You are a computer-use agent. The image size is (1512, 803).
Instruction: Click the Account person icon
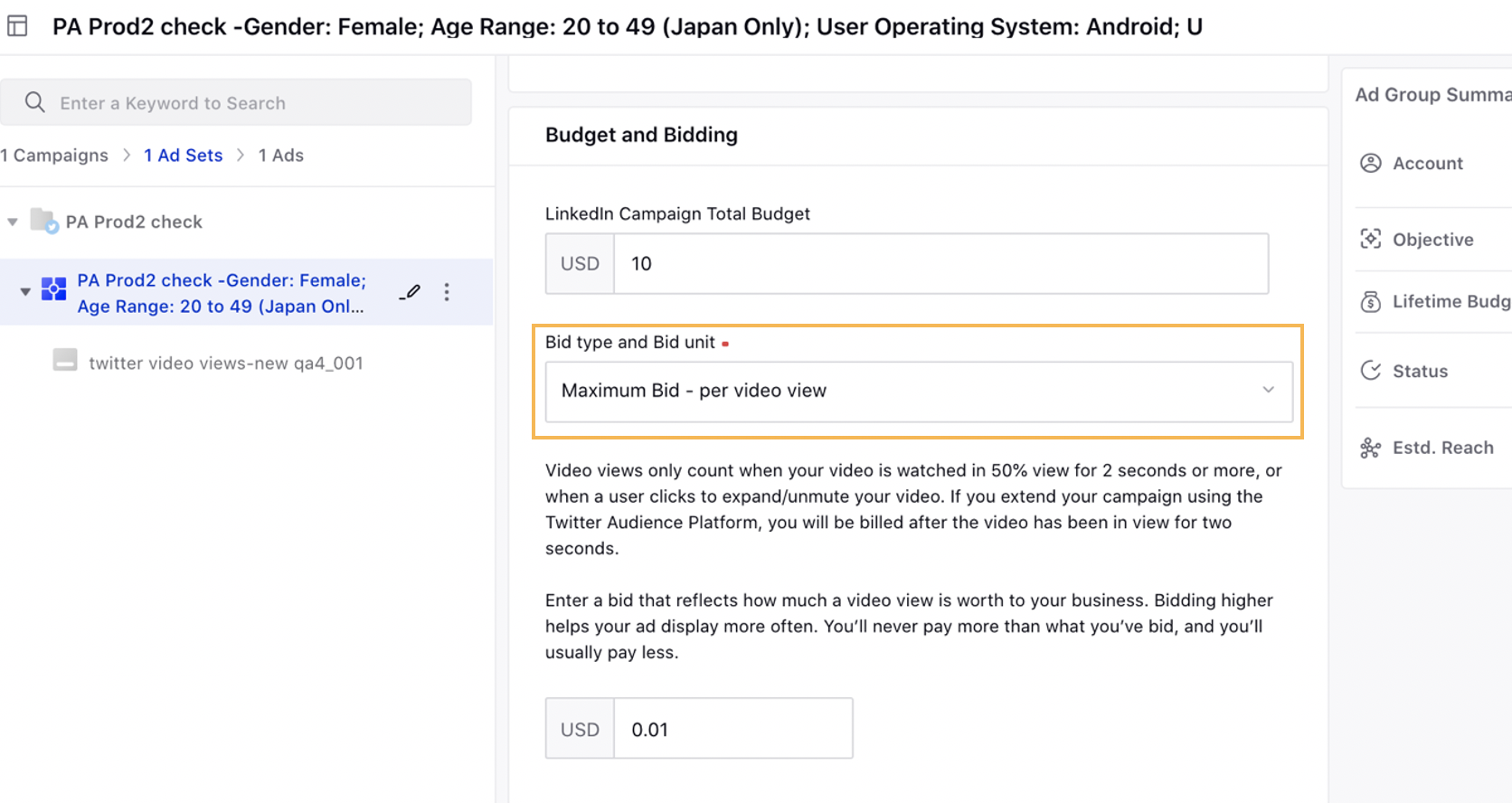(x=1371, y=163)
